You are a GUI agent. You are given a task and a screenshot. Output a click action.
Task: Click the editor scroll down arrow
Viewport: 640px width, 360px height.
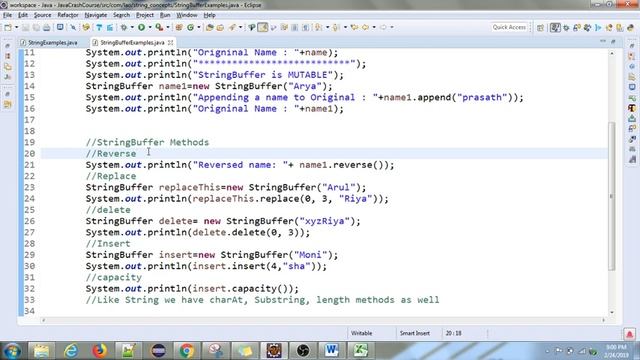(611, 312)
